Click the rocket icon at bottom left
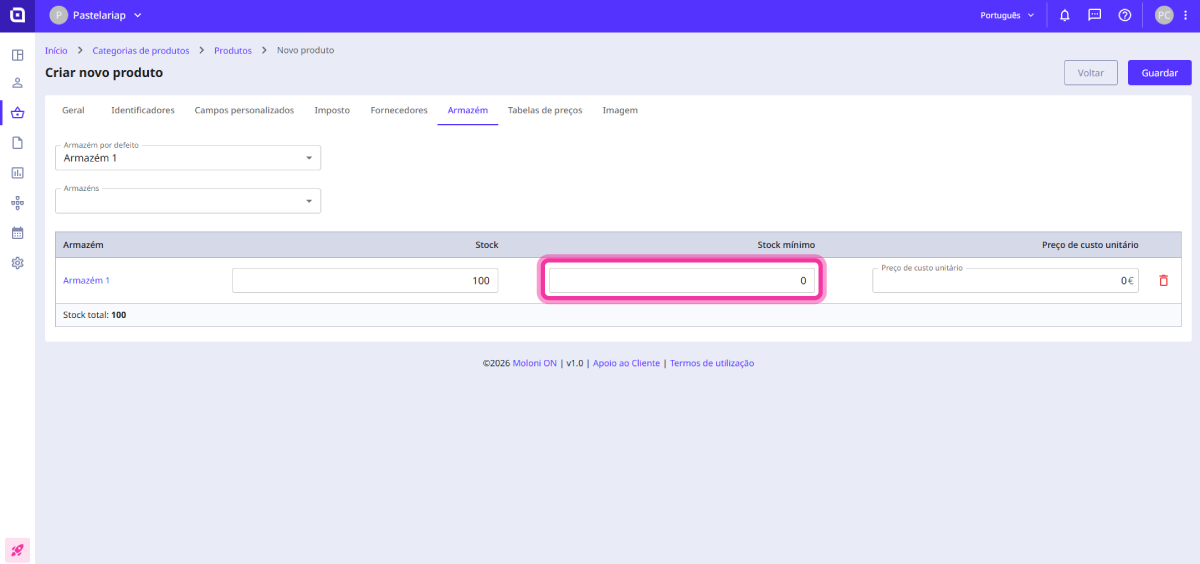This screenshot has height=564, width=1200. pyautogui.click(x=17, y=550)
